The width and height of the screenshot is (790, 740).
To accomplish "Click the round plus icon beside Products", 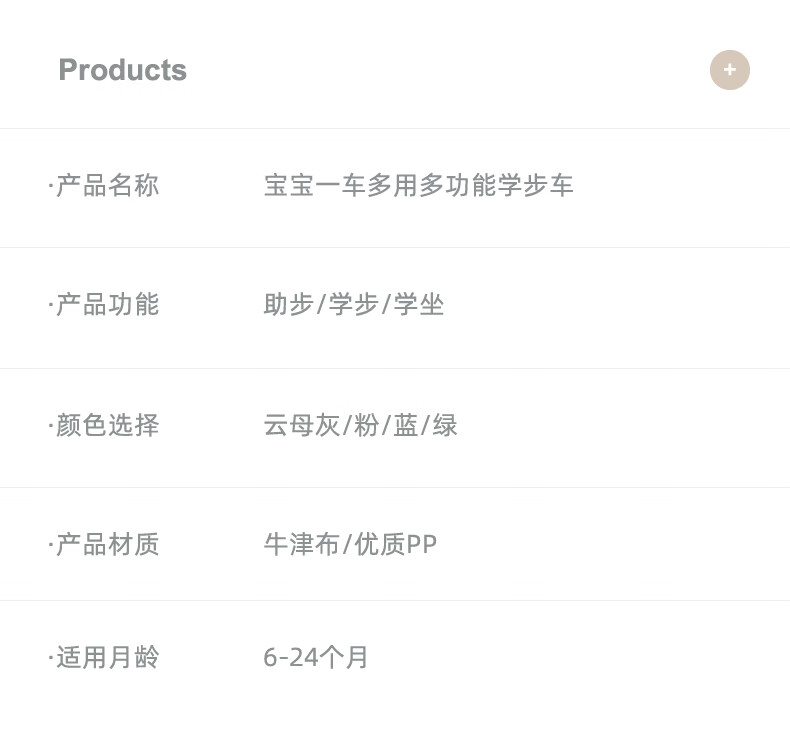I will point(730,70).
